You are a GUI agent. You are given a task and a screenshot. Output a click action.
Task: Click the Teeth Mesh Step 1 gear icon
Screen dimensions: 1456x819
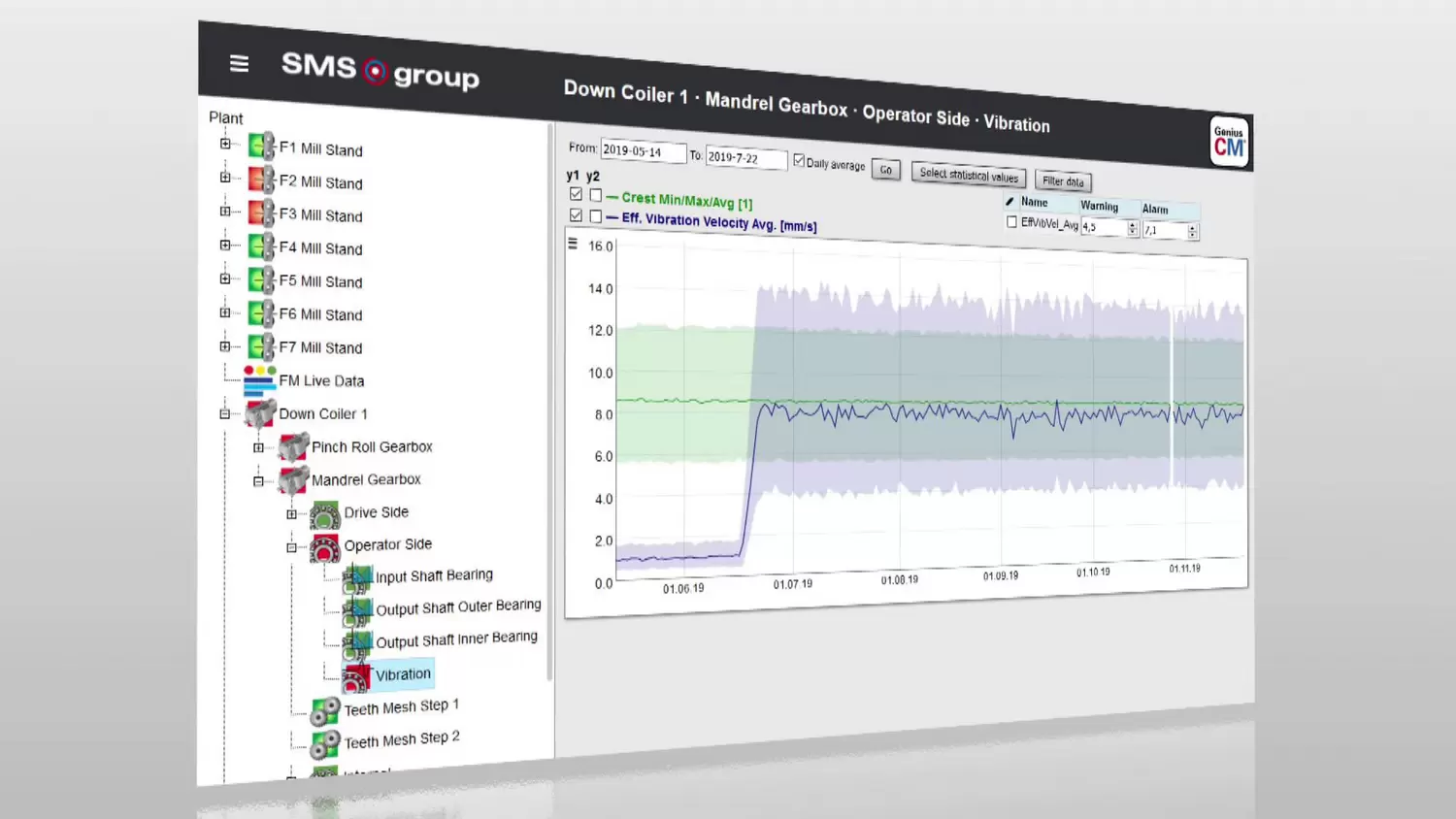coord(325,711)
